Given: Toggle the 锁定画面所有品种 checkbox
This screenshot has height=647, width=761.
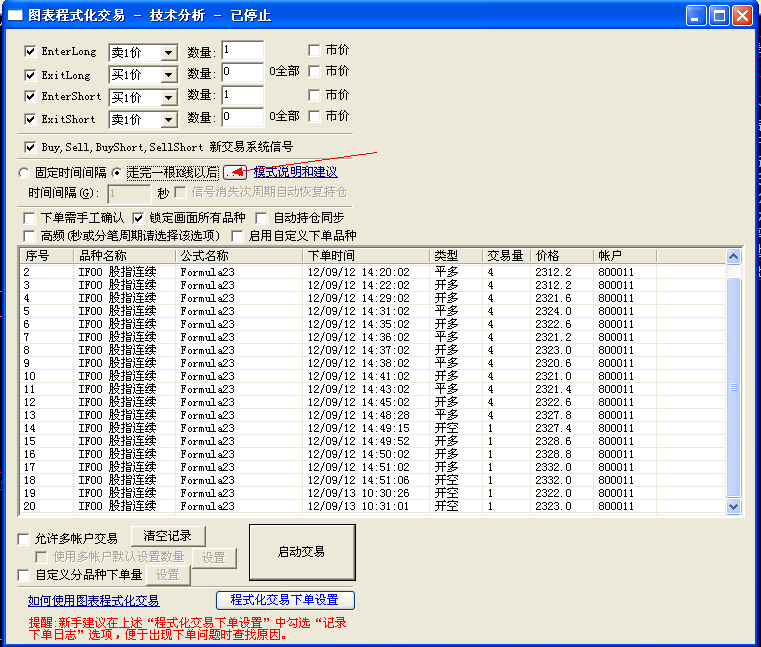Looking at the screenshot, I should tap(139, 217).
